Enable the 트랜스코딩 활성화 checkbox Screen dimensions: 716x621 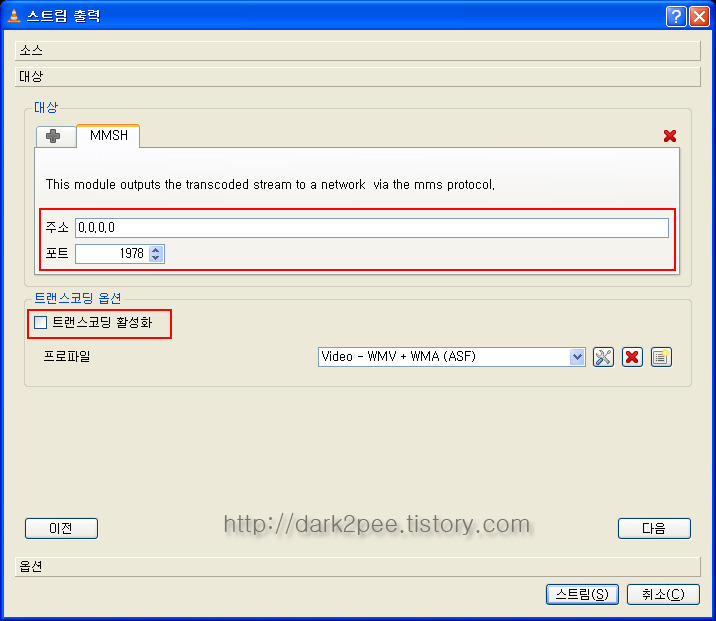pos(40,322)
